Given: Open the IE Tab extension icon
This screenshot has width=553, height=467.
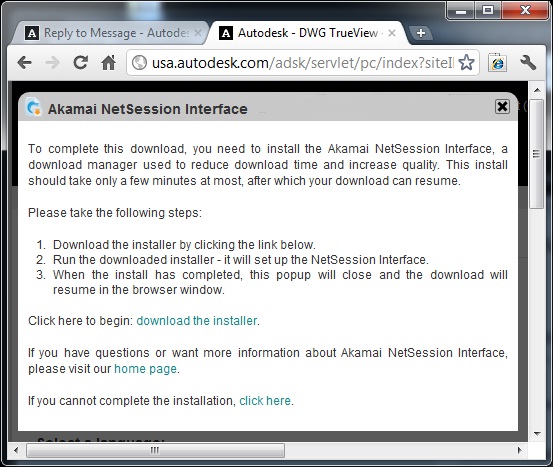Looking at the screenshot, I should (497, 63).
